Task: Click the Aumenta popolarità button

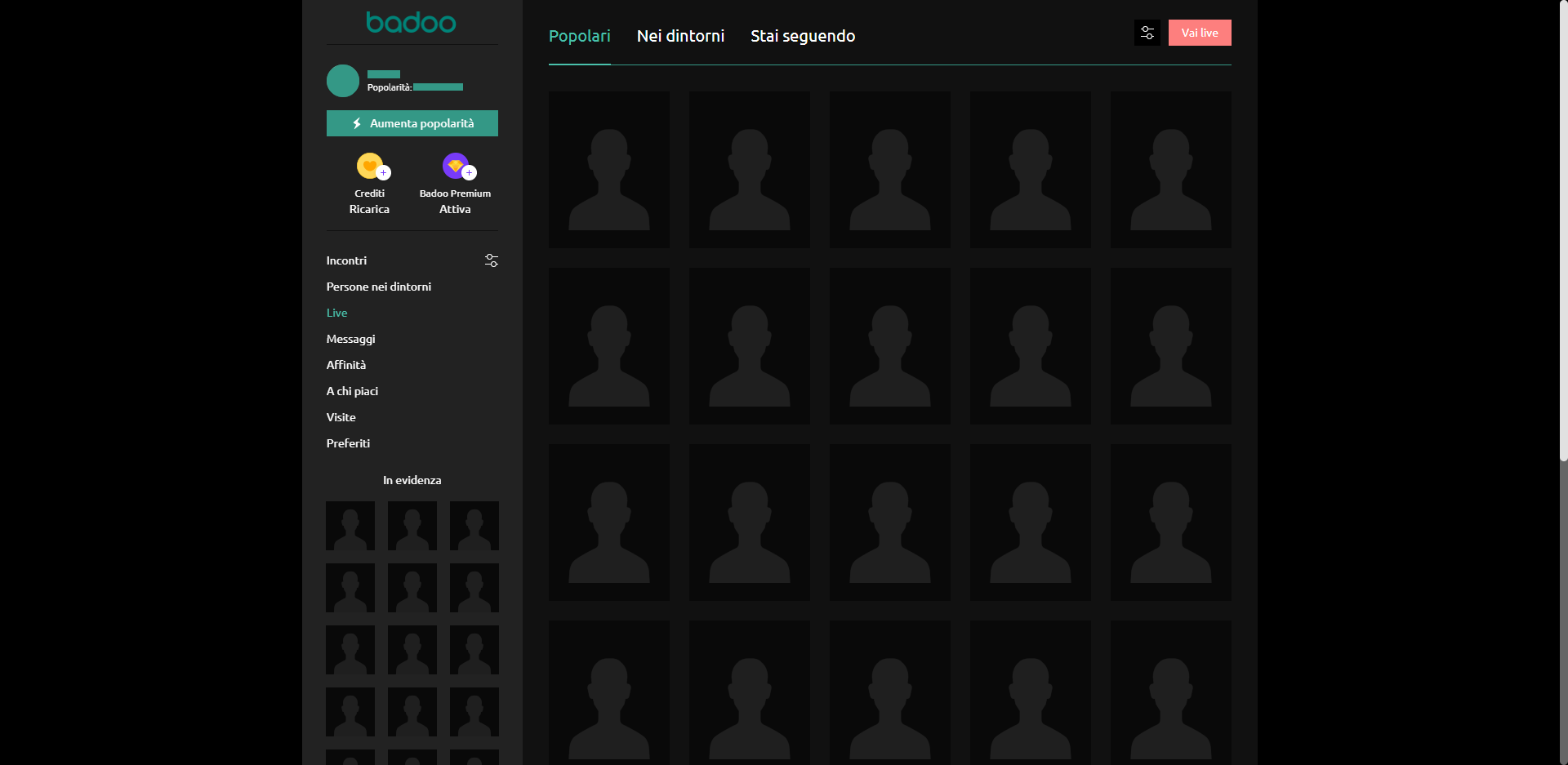Action: 412,123
